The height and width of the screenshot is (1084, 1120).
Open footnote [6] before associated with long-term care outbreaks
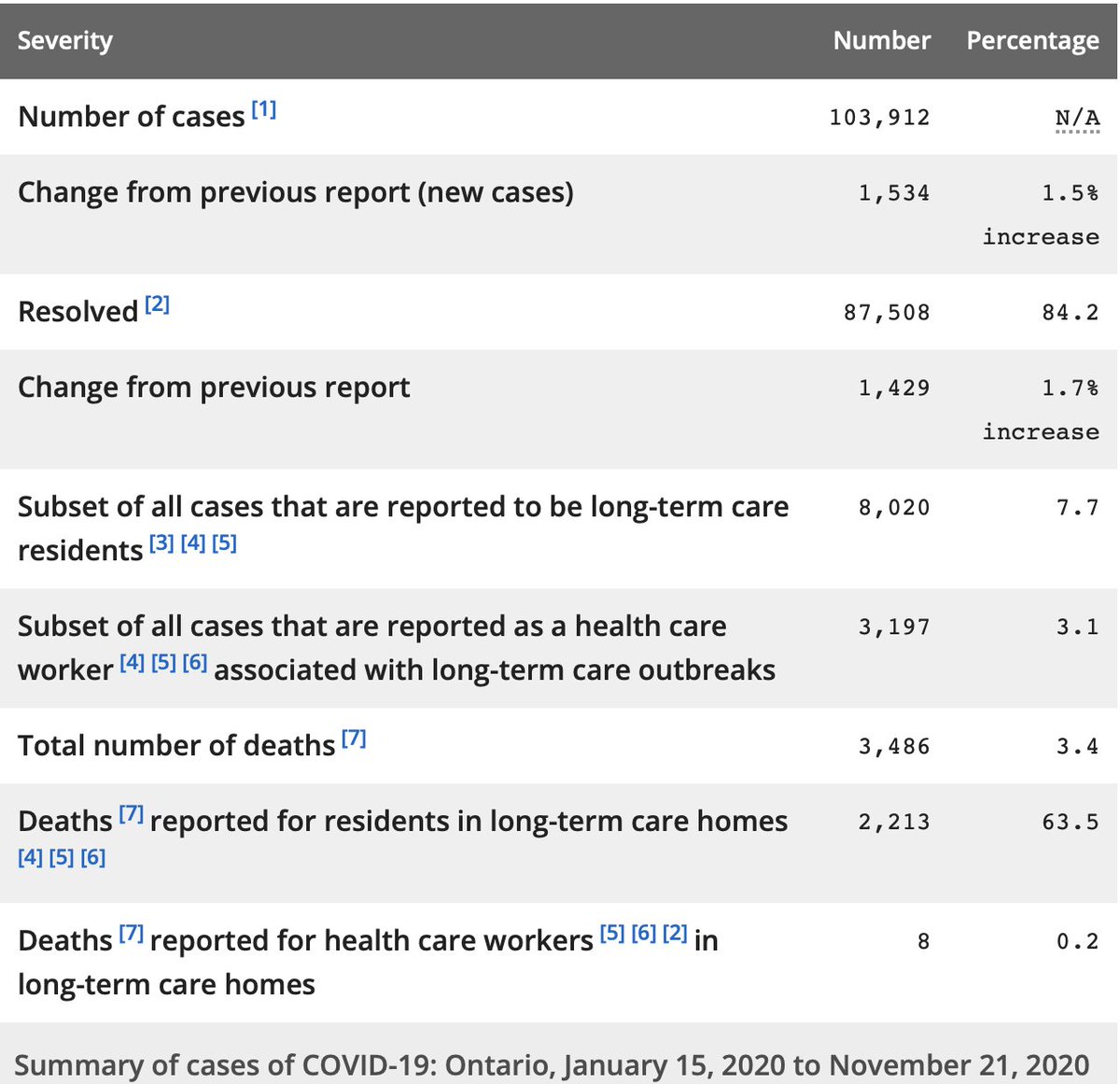point(195,662)
